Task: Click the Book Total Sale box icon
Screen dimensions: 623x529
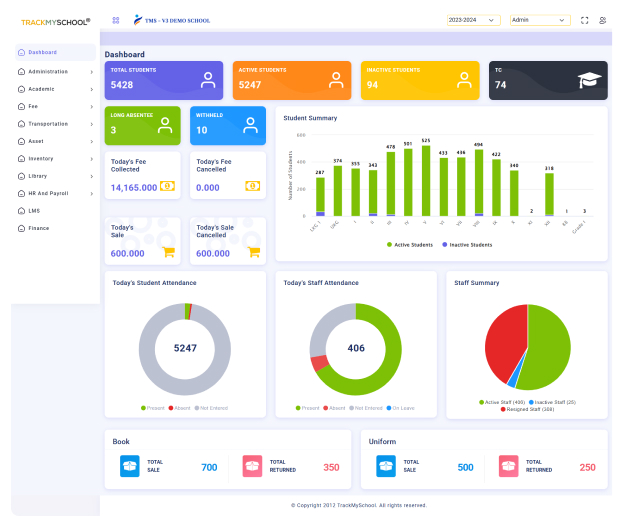Action: tap(130, 466)
